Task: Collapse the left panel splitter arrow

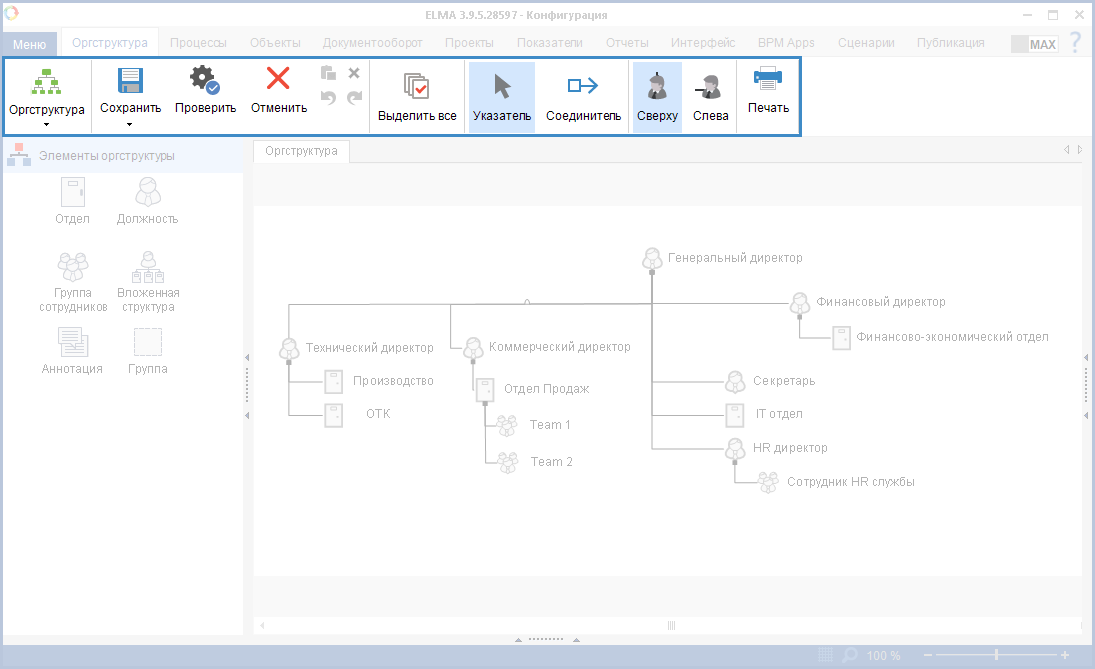Action: point(247,357)
